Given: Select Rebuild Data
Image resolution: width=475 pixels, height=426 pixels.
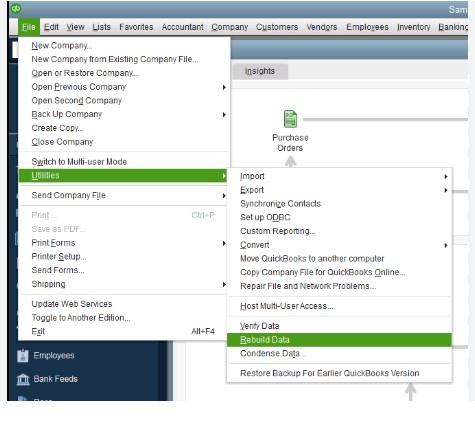Looking at the screenshot, I should (339, 340).
